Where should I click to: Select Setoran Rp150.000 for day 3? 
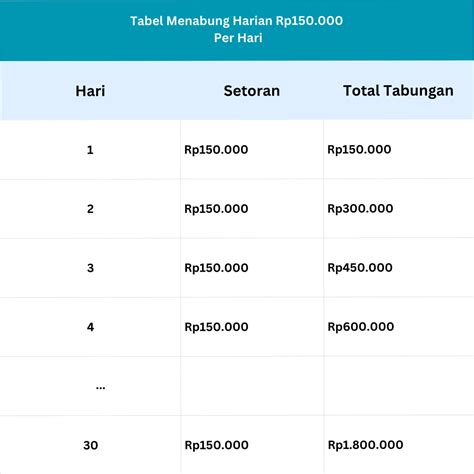[216, 268]
